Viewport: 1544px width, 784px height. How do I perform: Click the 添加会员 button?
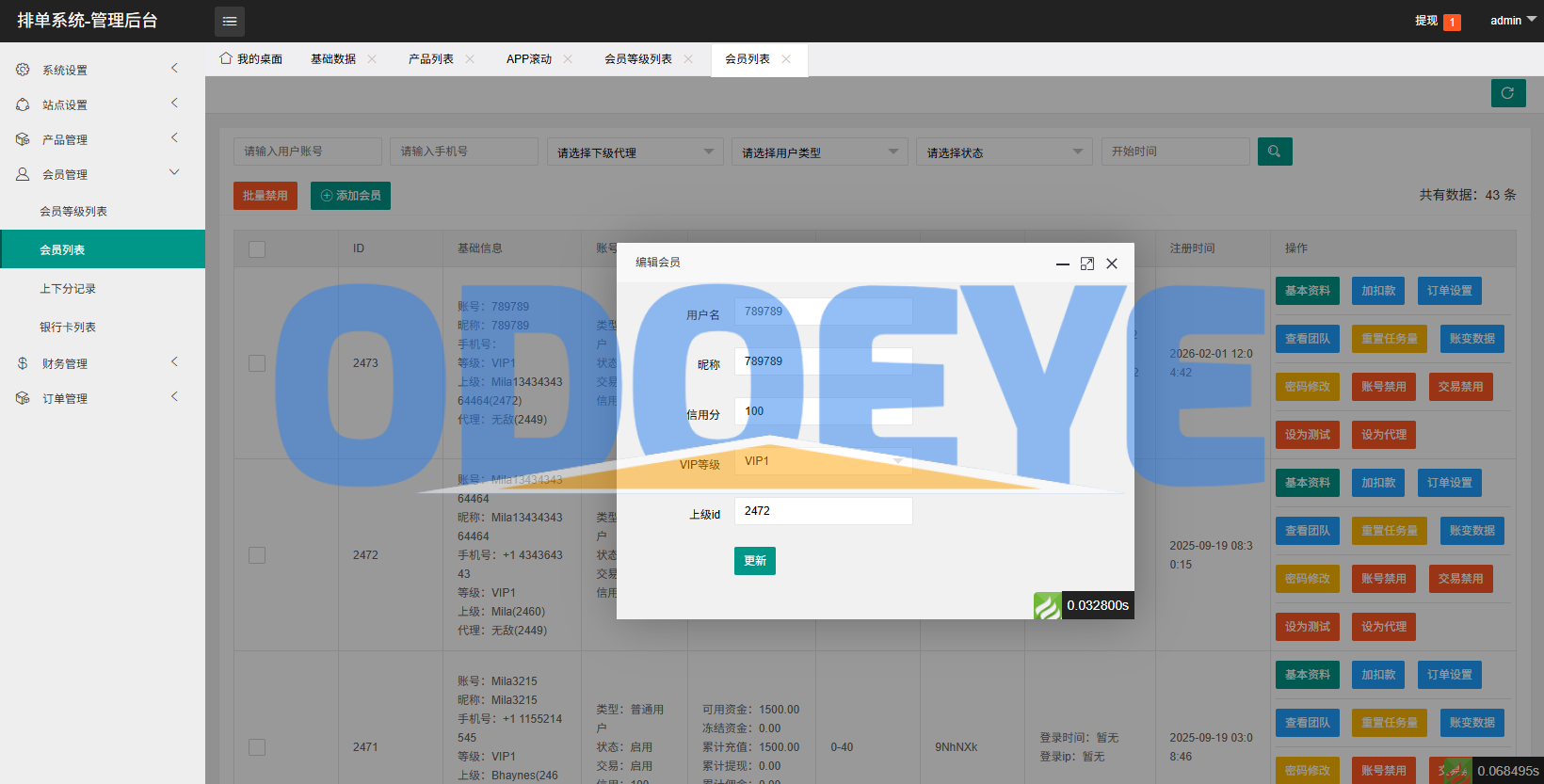click(350, 196)
